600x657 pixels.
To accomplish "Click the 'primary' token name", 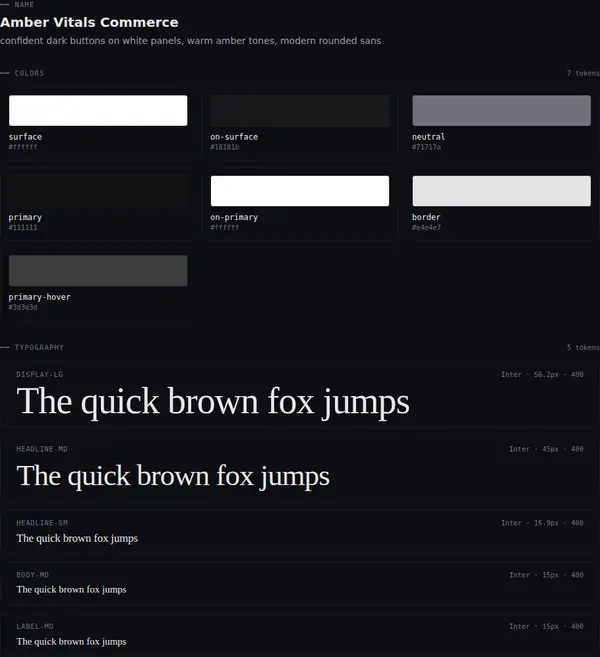I will pos(25,217).
